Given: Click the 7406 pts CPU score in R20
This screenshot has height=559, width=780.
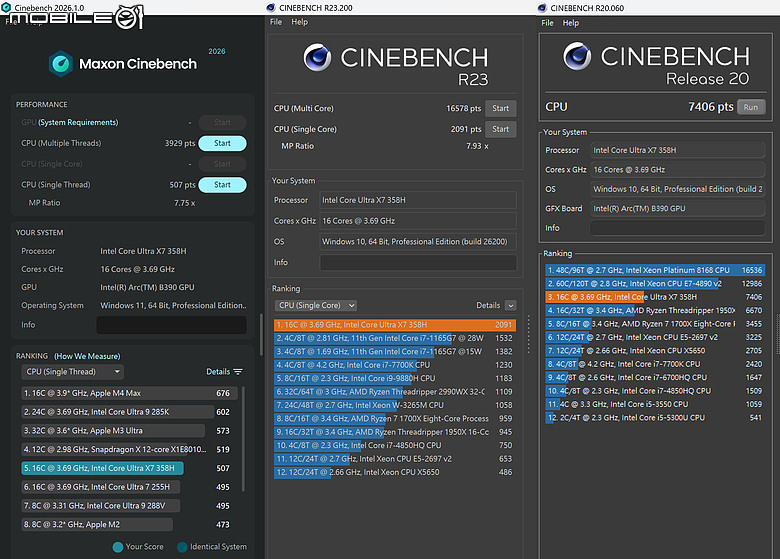Looking at the screenshot, I should coord(710,107).
